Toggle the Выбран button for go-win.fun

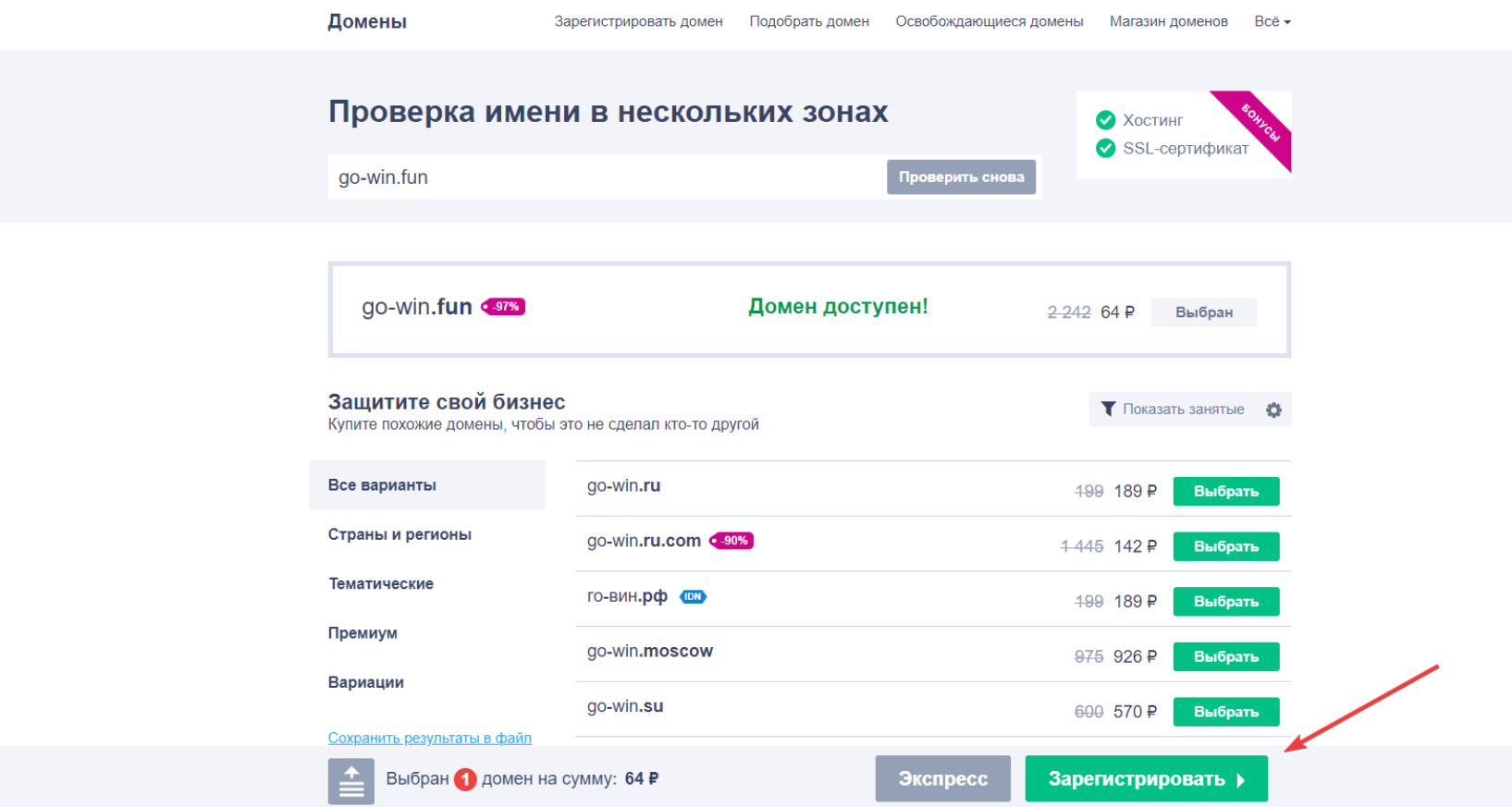(1204, 312)
